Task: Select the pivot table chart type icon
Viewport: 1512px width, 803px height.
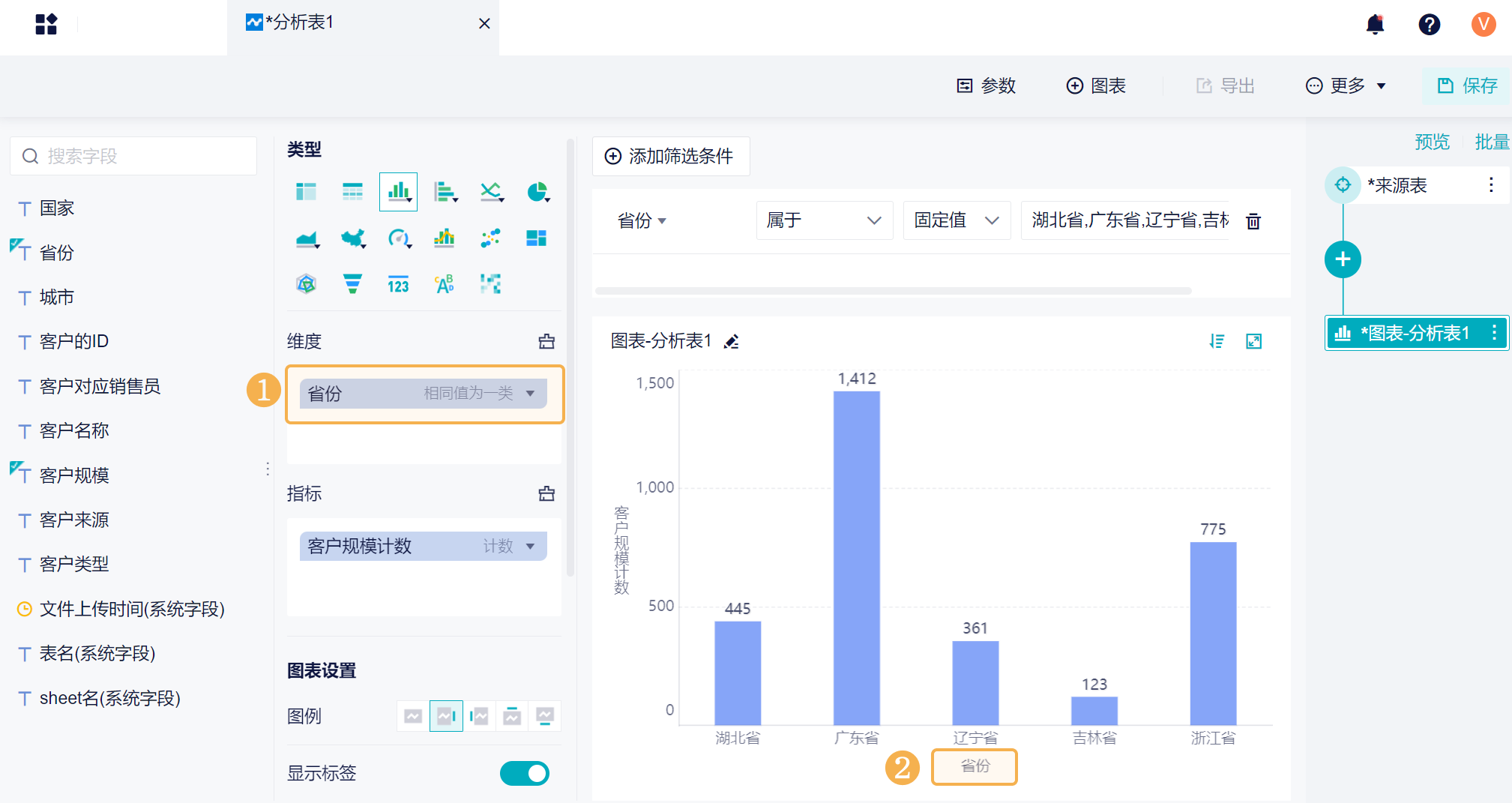Action: point(306,192)
